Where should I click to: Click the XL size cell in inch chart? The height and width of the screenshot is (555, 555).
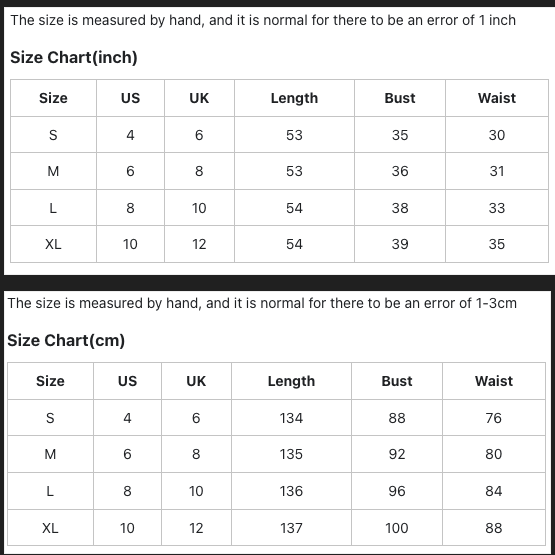pos(53,244)
